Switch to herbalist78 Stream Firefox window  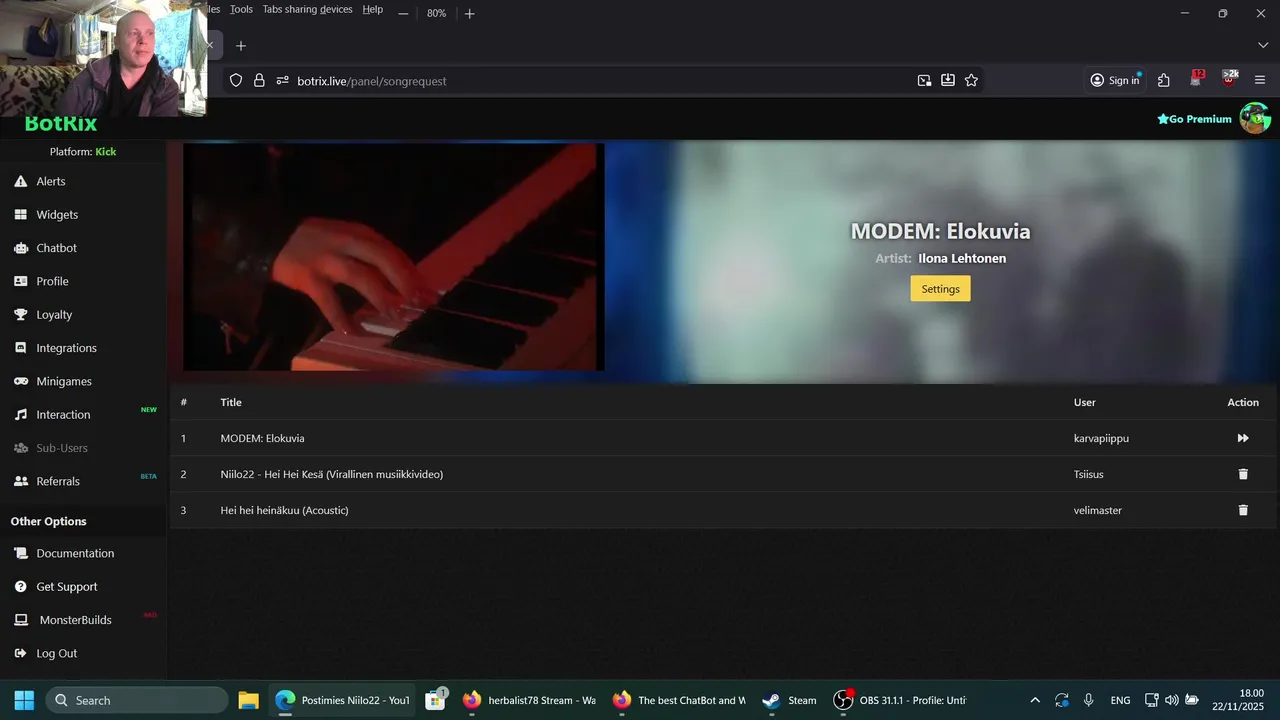(x=530, y=700)
